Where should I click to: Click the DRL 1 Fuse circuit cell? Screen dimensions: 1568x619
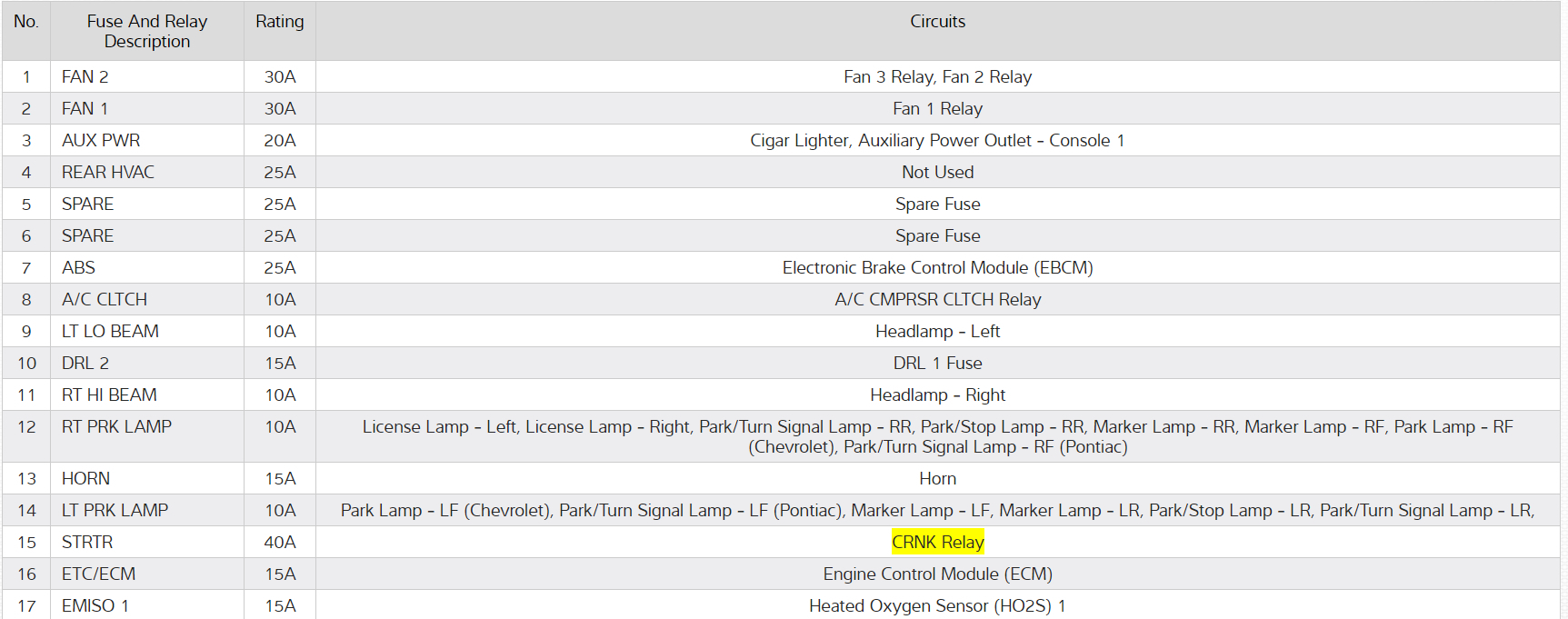pos(937,363)
